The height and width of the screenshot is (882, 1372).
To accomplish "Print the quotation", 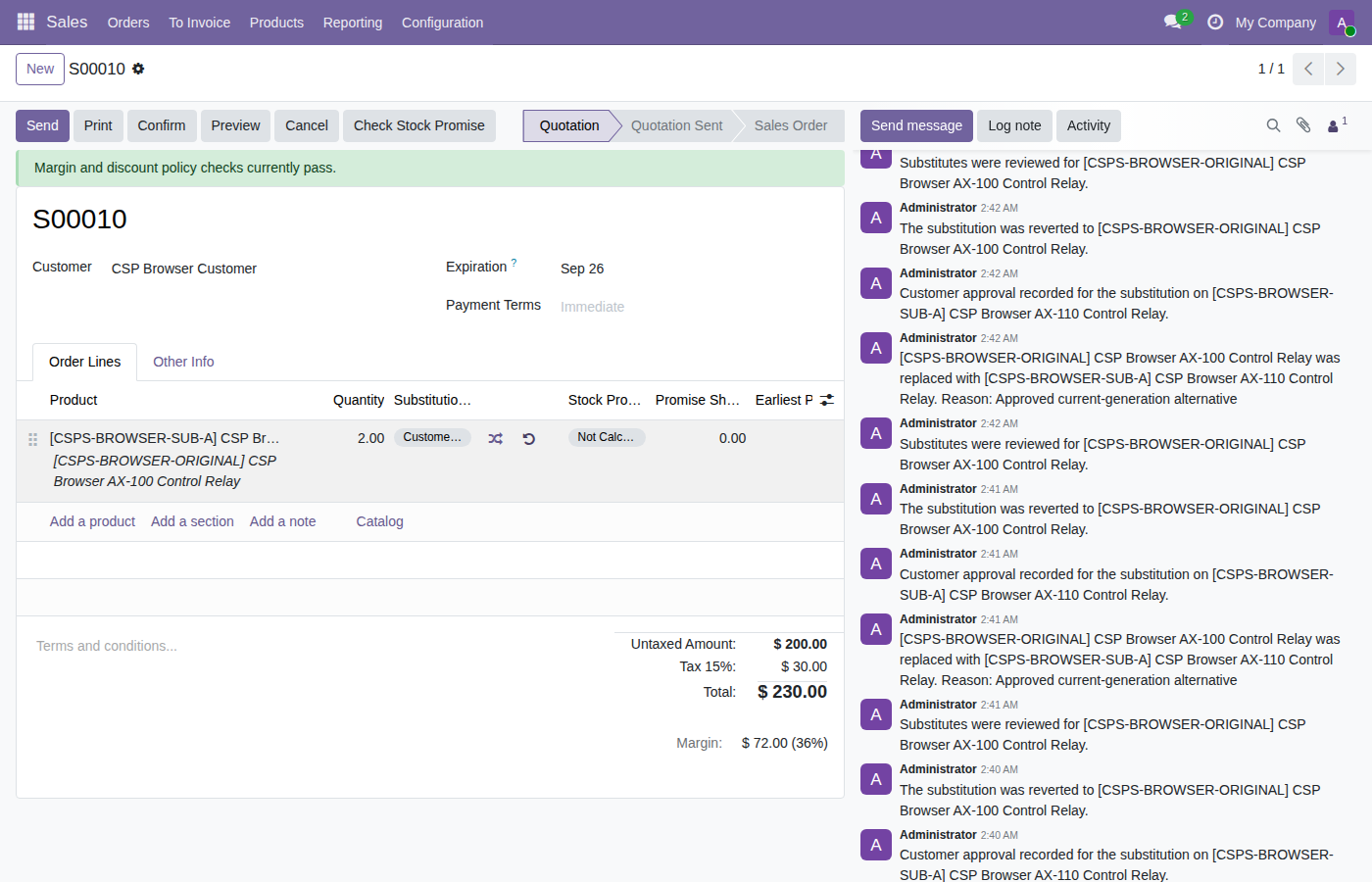I will (x=98, y=125).
